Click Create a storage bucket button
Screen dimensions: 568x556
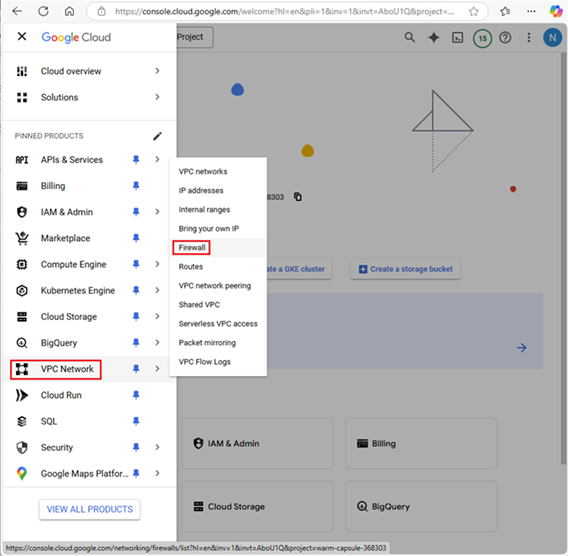[405, 269]
